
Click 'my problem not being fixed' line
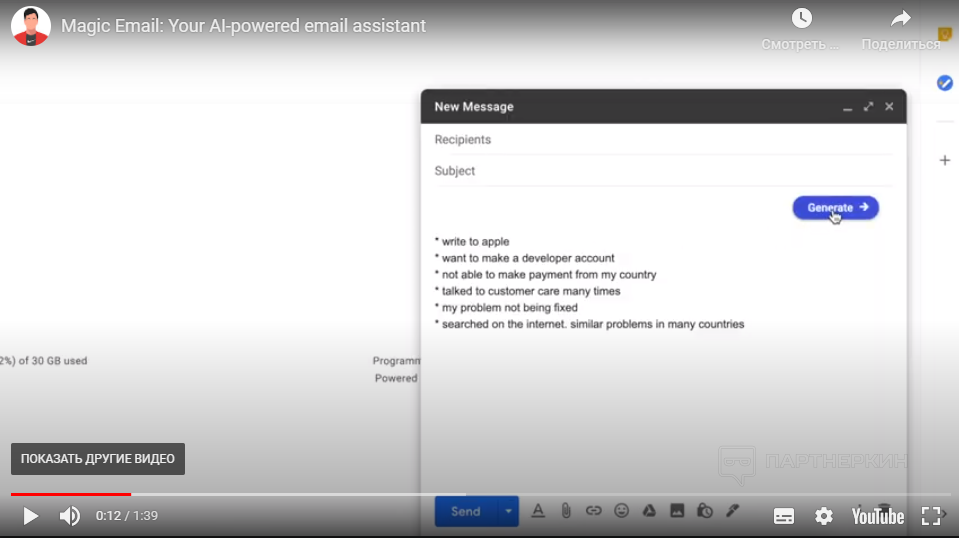(506, 308)
